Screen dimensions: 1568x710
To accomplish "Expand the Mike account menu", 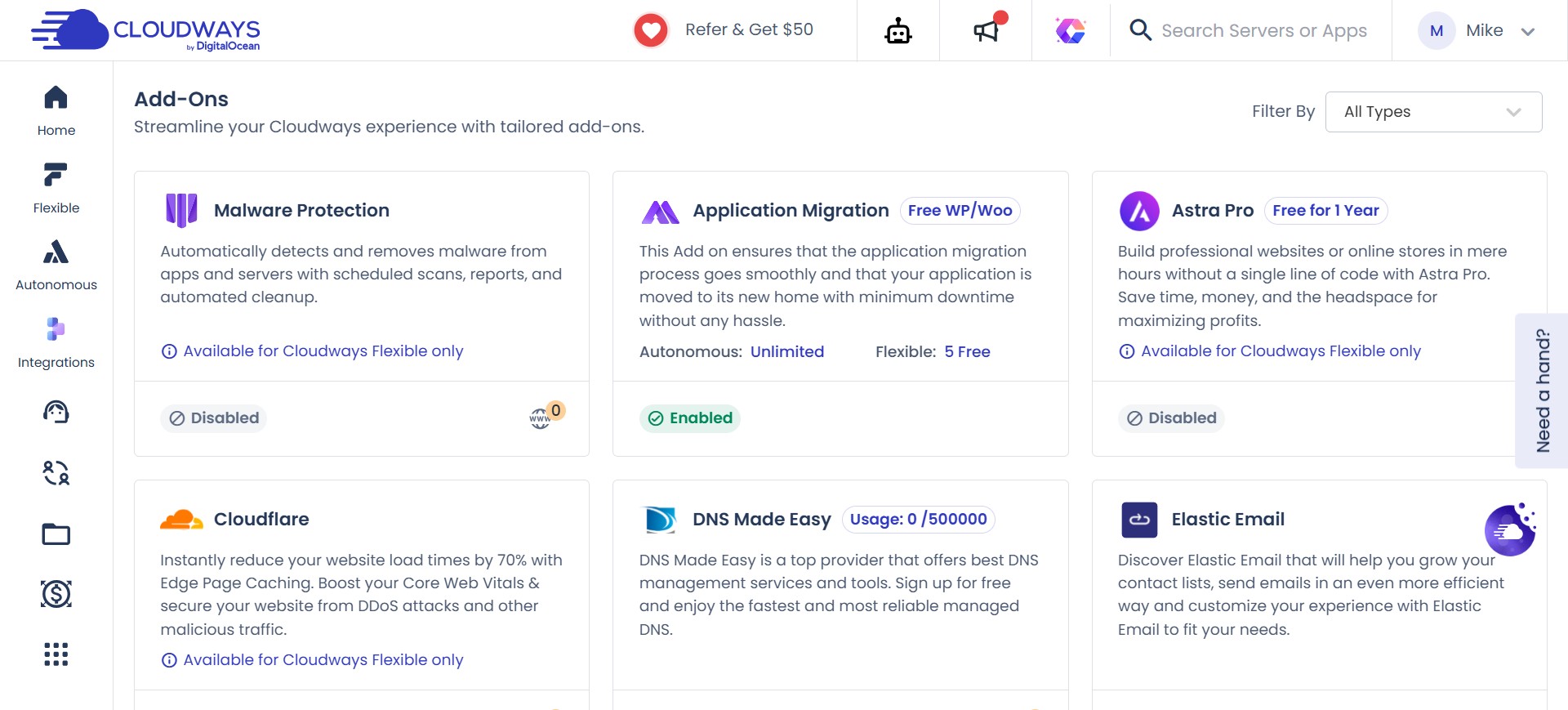I will coord(1528,31).
